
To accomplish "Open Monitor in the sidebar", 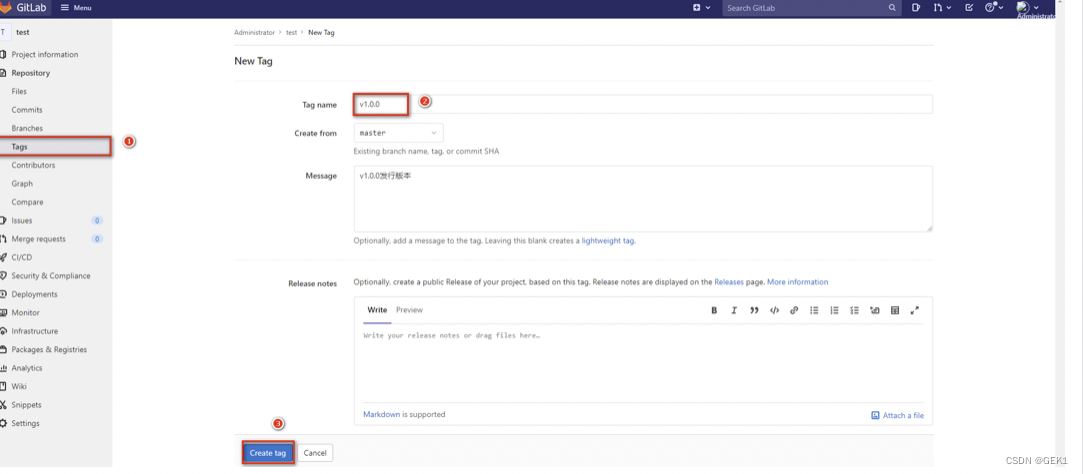I will (25, 312).
